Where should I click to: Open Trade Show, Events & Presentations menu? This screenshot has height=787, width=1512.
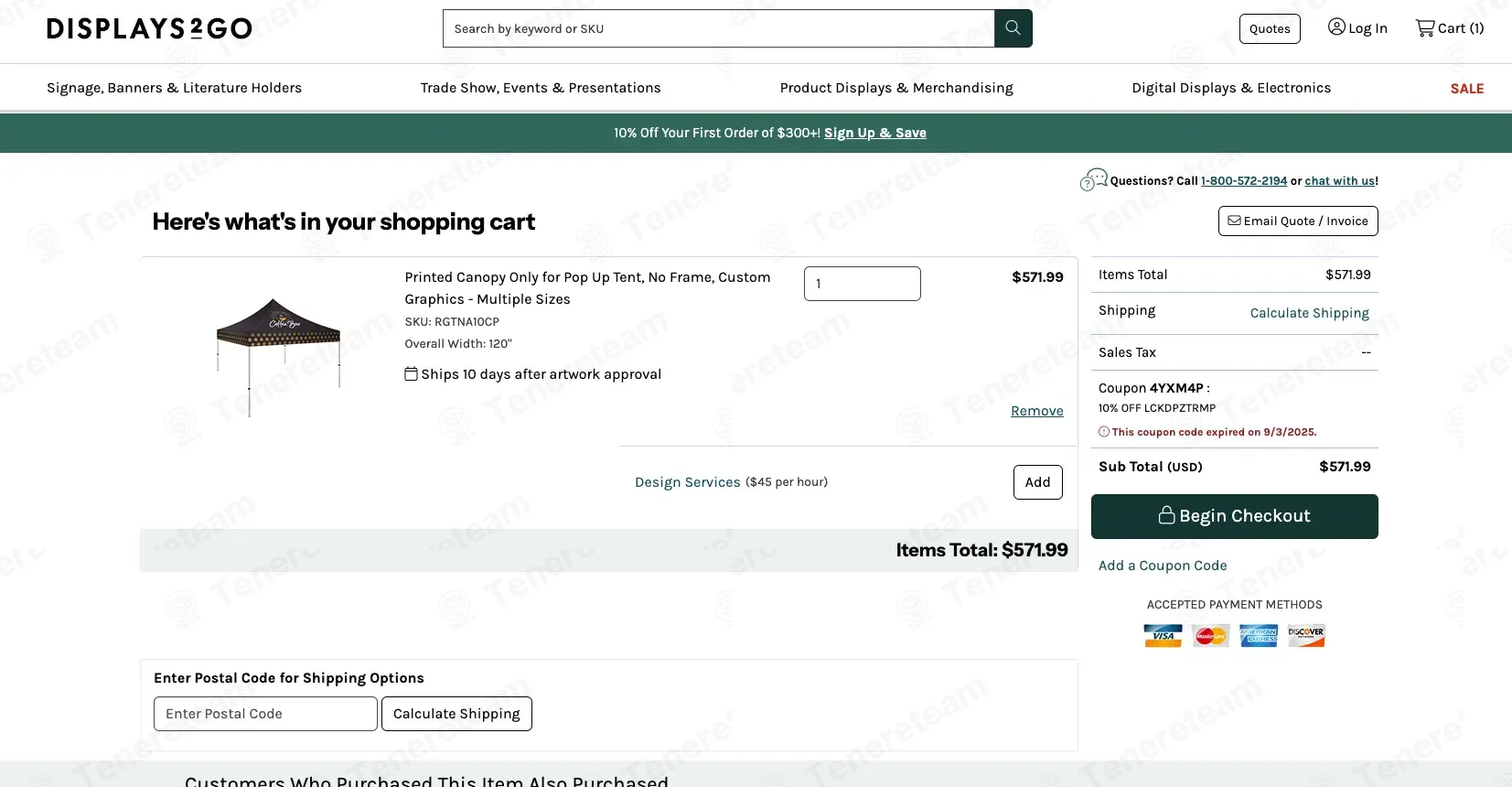coord(541,88)
